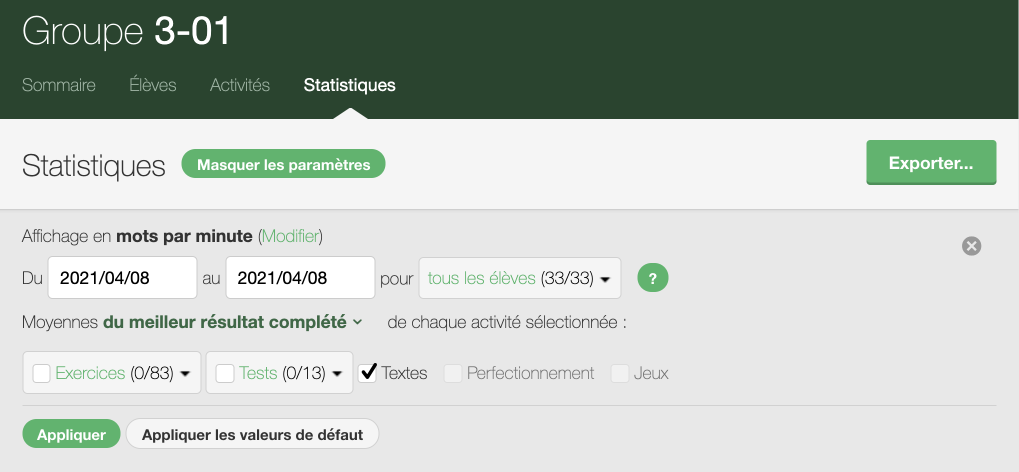Click the Masquer les paramètres button
Image resolution: width=1019 pixels, height=472 pixels.
tap(283, 165)
